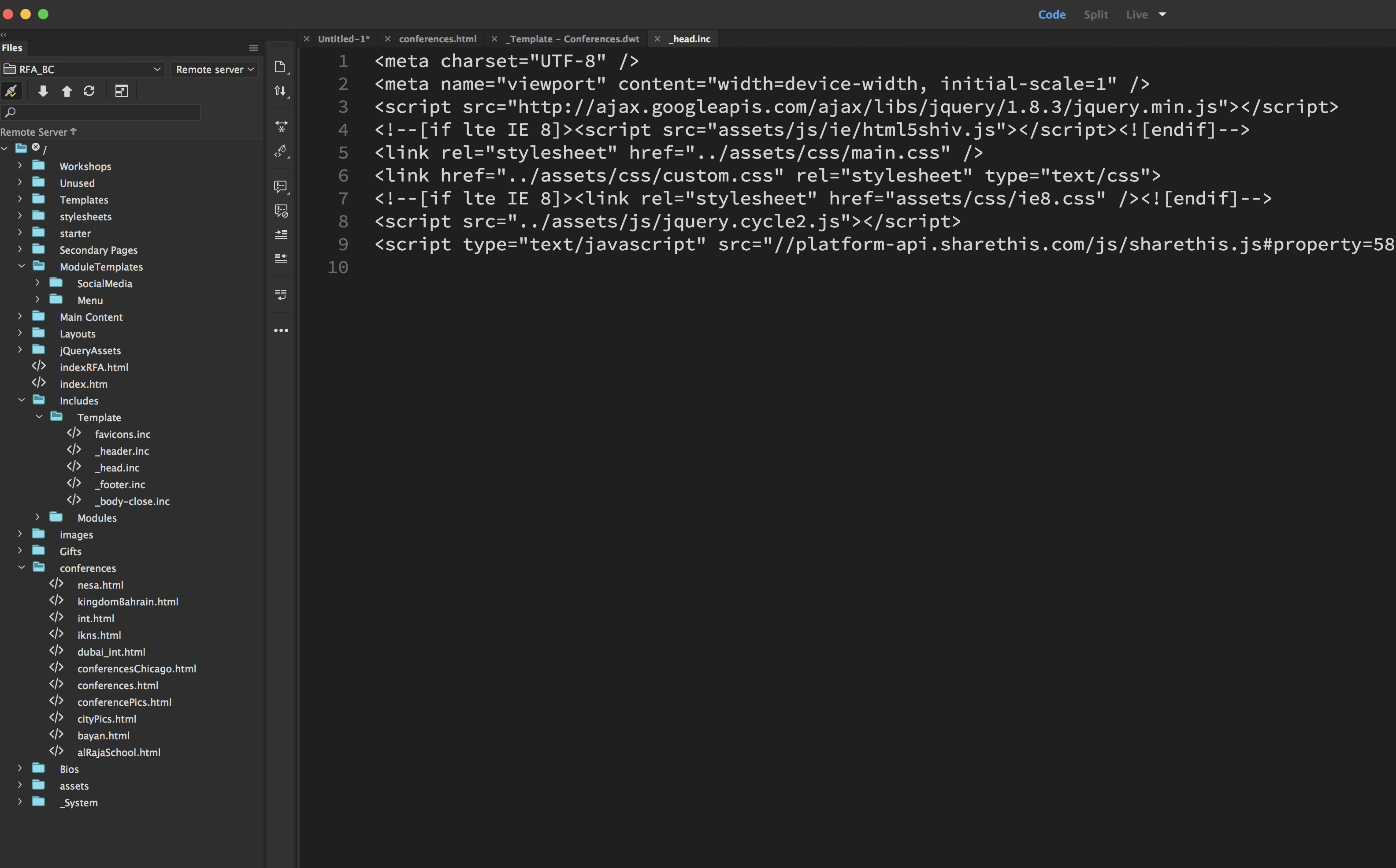
Task: Collapse the Files panel with double chevron
Action: click(x=4, y=35)
